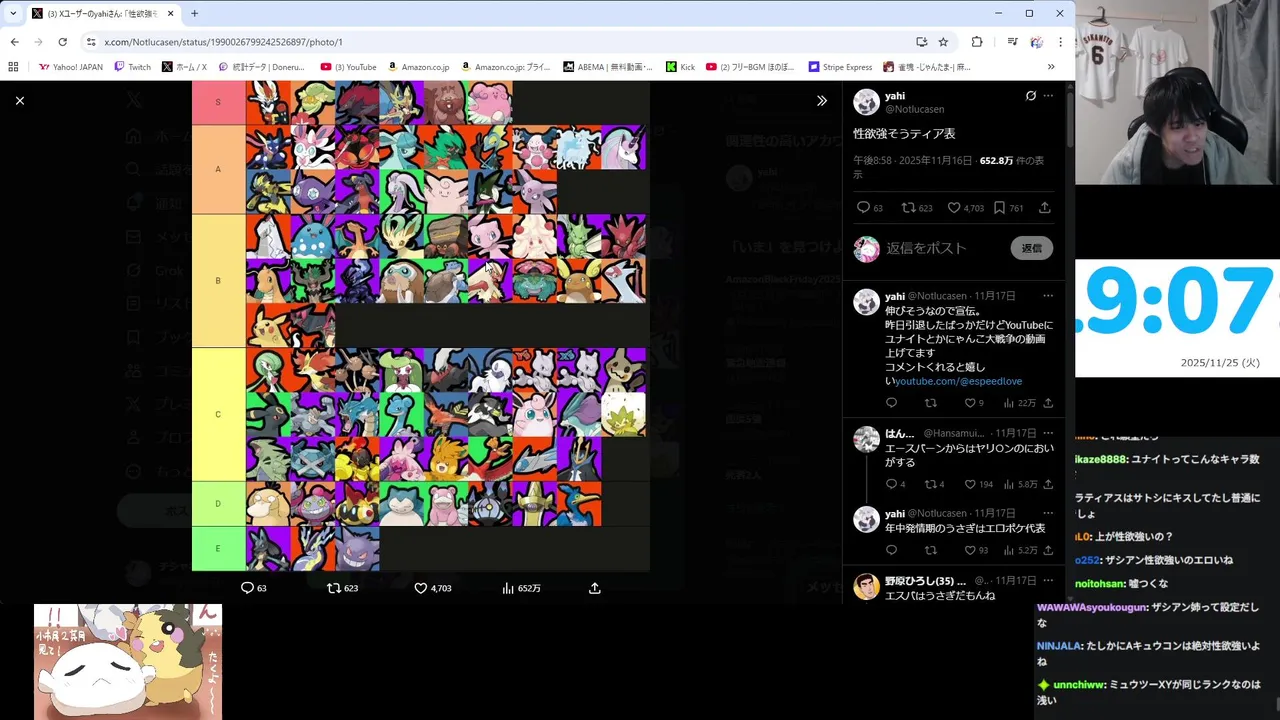The width and height of the screenshot is (1280, 720).
Task: Click the URL address bar
Action: pos(500,42)
